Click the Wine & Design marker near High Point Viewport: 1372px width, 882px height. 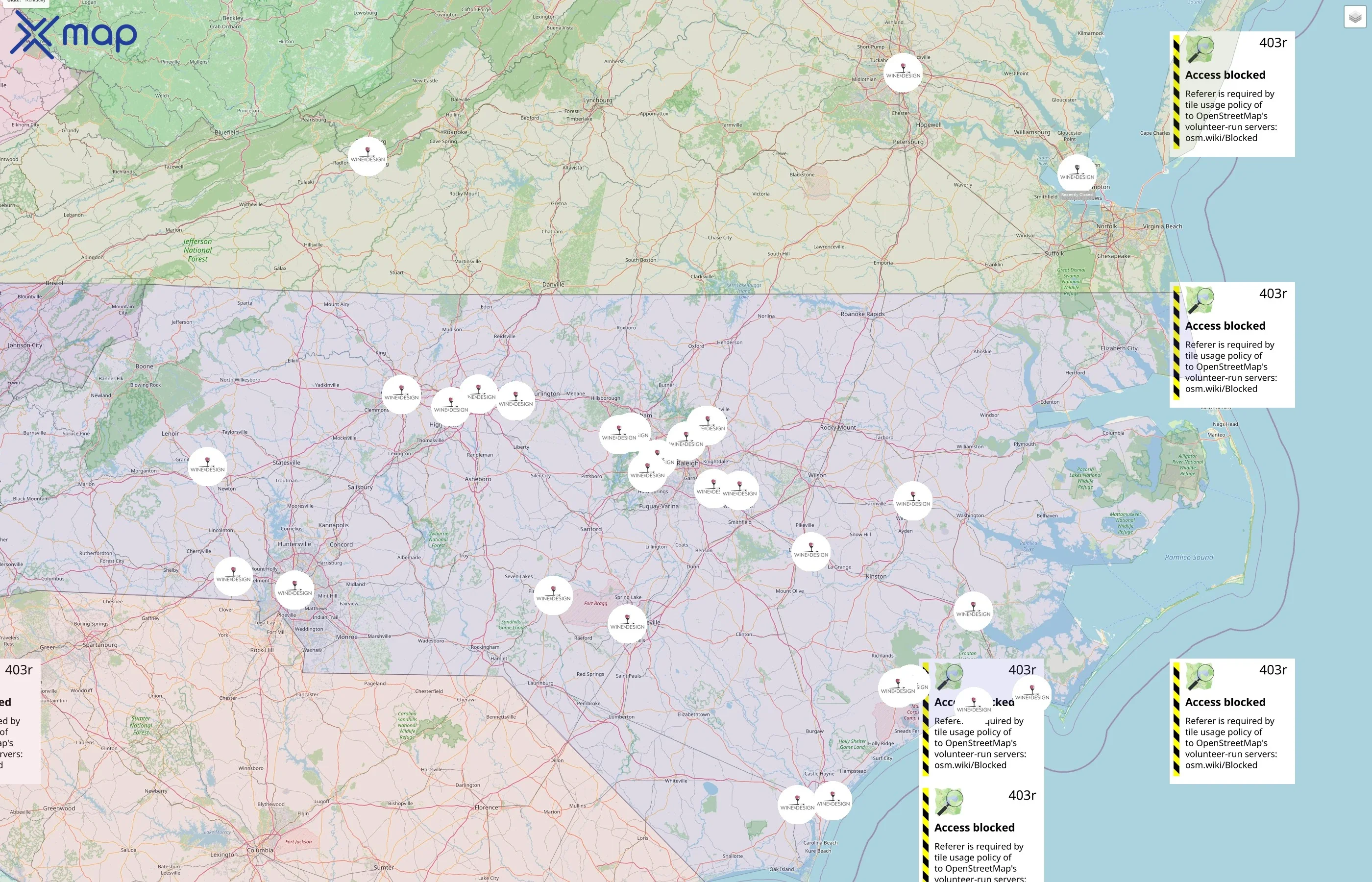[451, 407]
